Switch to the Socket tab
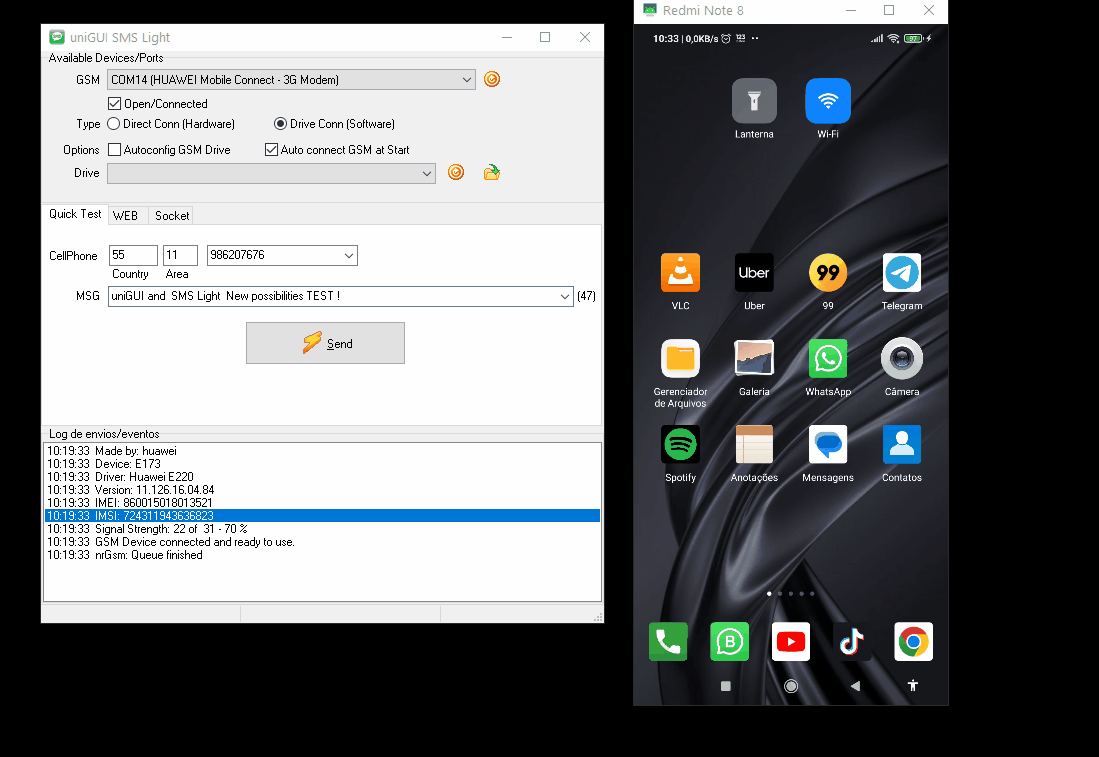This screenshot has height=757, width=1099. tap(172, 216)
